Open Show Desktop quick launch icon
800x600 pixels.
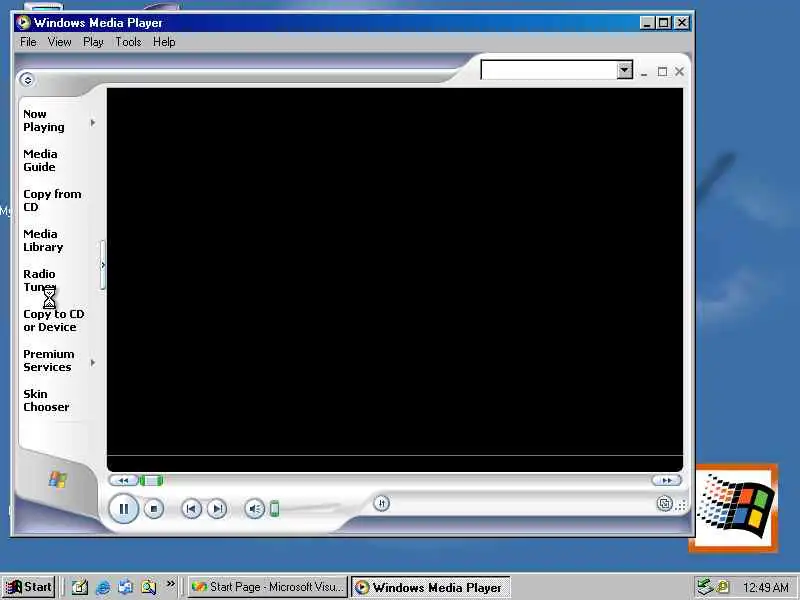[80, 587]
